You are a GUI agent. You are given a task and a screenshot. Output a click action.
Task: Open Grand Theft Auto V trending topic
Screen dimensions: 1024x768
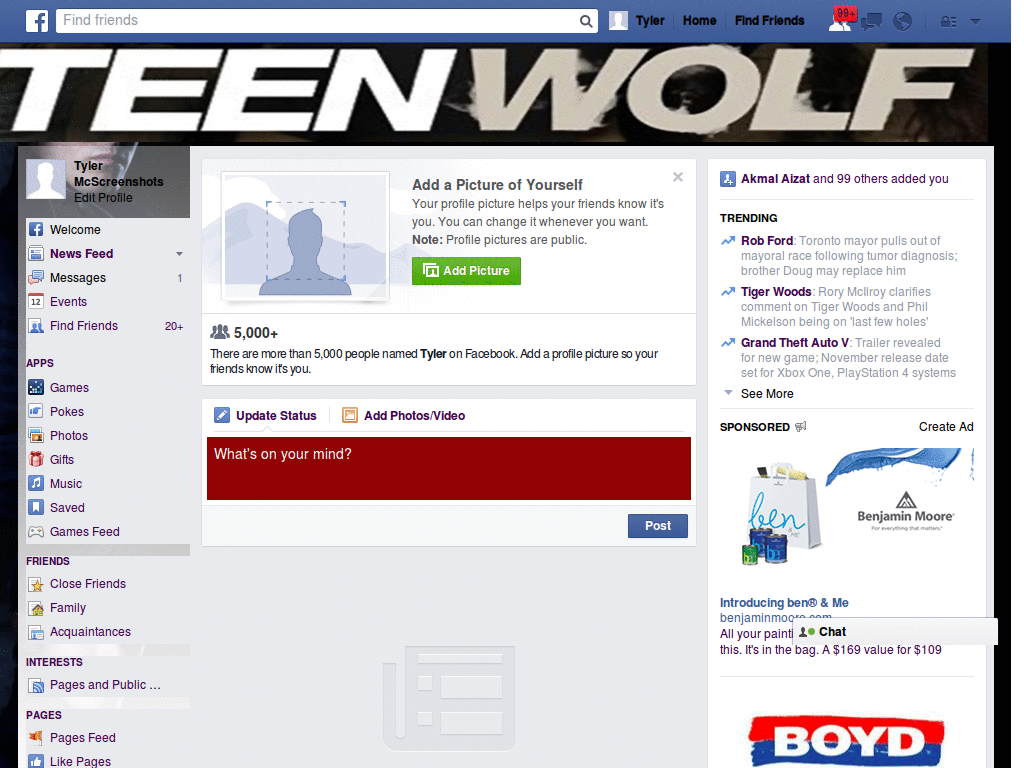(x=795, y=343)
